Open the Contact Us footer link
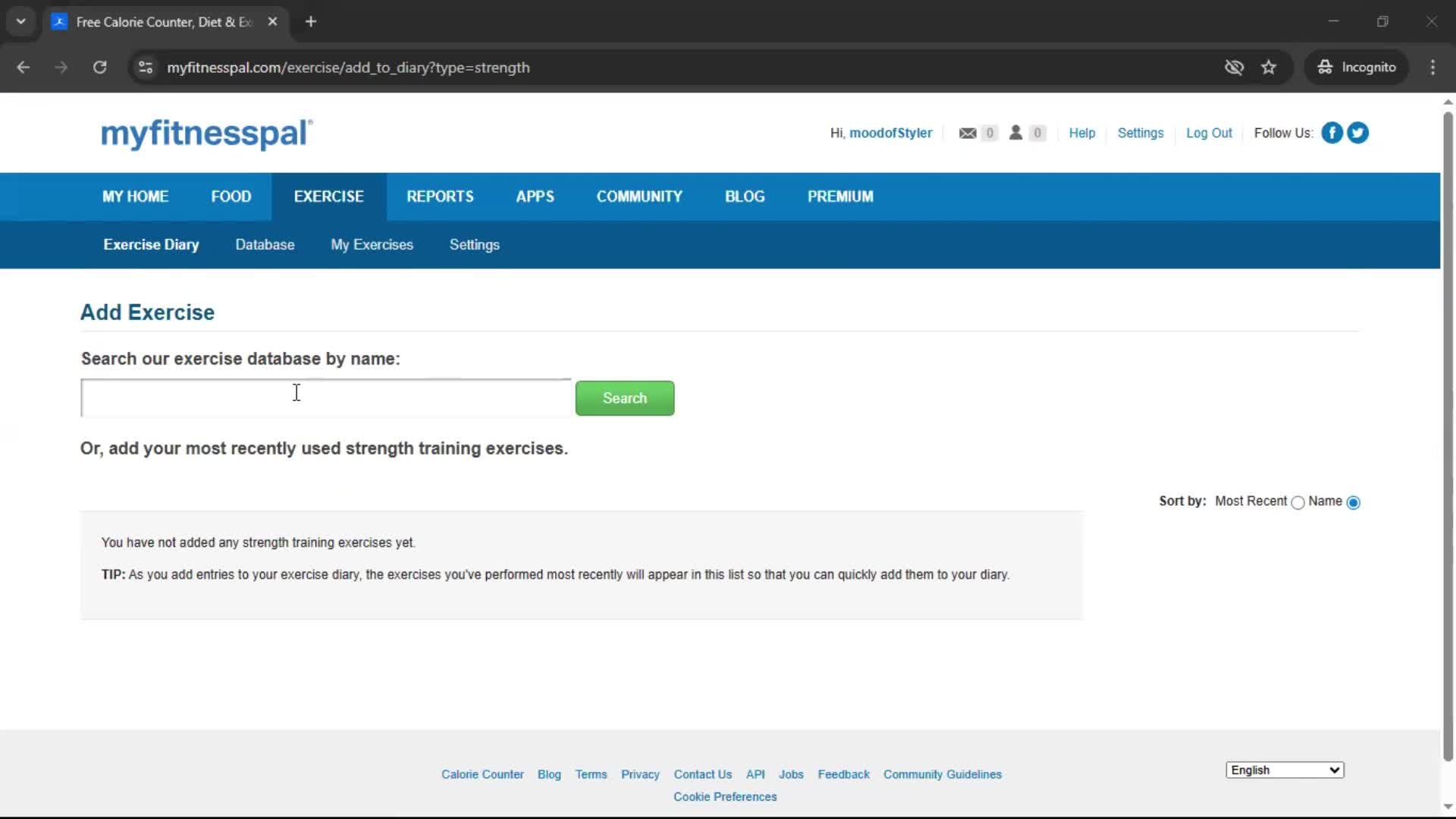 tap(702, 774)
